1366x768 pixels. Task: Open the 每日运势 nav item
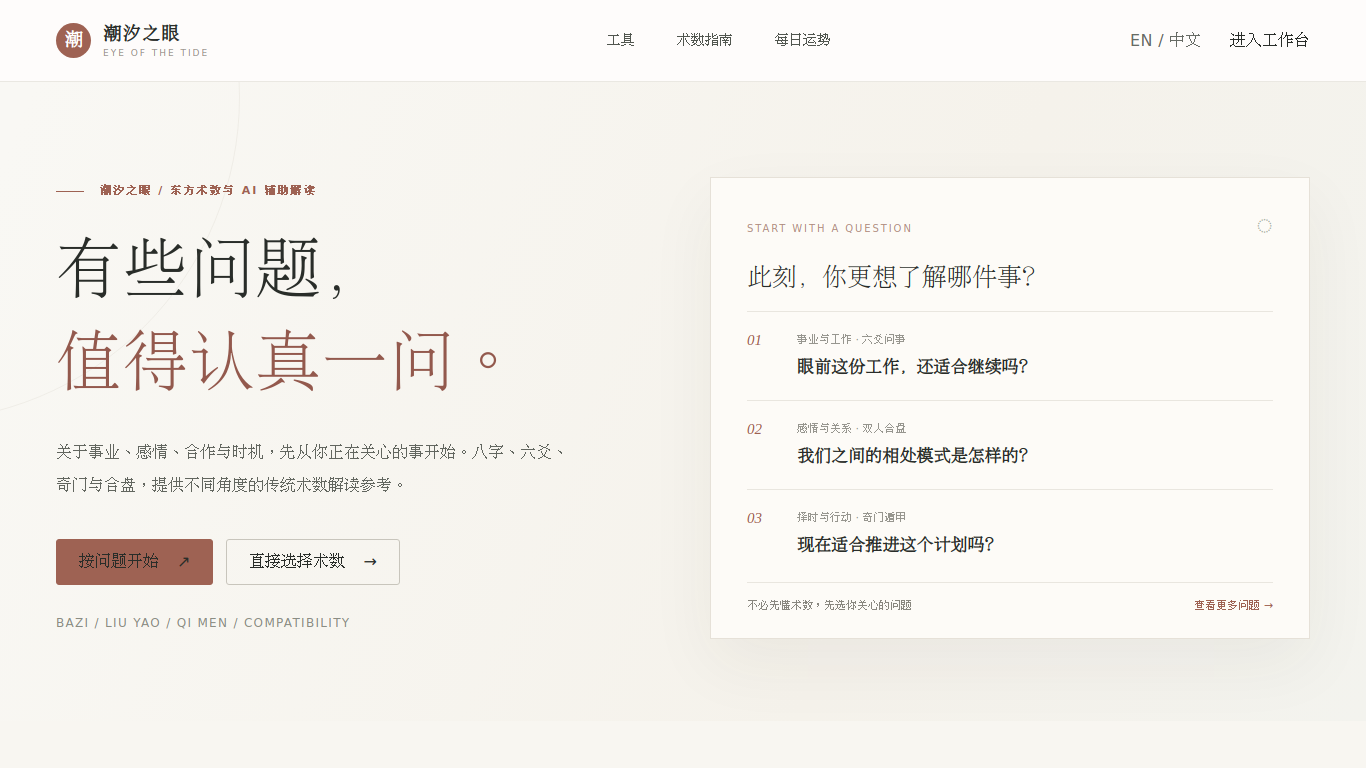(x=802, y=40)
